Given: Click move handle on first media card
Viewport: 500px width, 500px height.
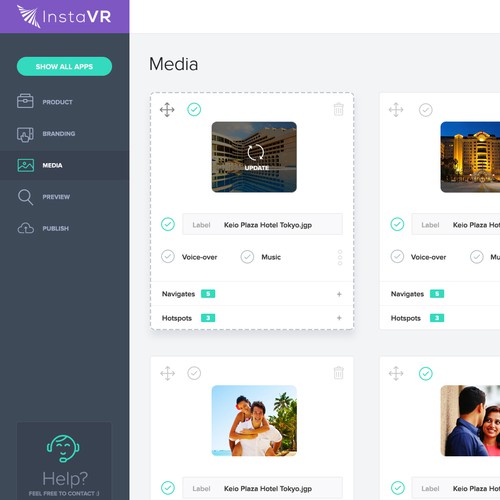Looking at the screenshot, I should point(167,110).
